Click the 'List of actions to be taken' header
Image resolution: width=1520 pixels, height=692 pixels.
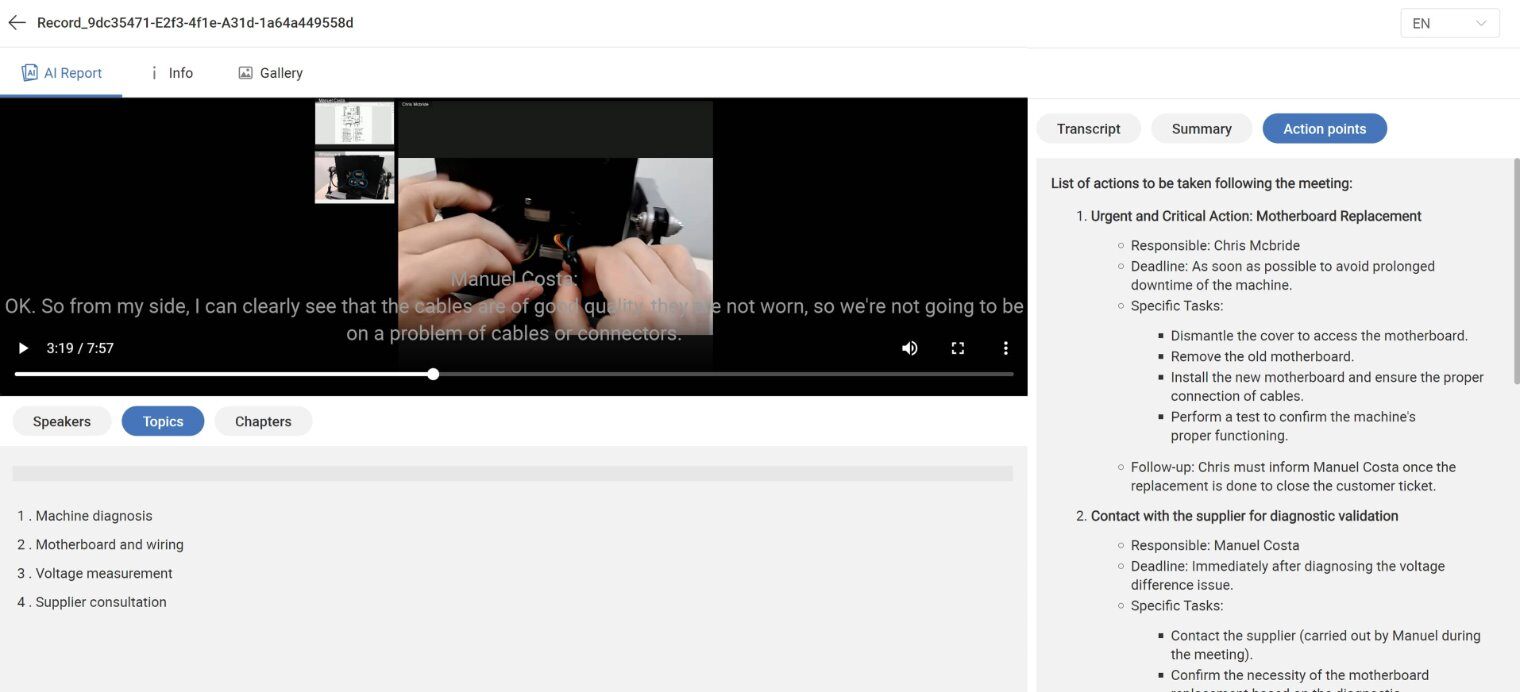tap(1201, 183)
